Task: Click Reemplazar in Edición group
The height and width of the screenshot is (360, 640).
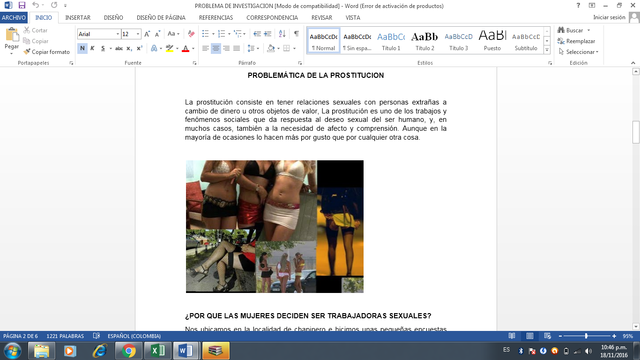Action: 576,41
